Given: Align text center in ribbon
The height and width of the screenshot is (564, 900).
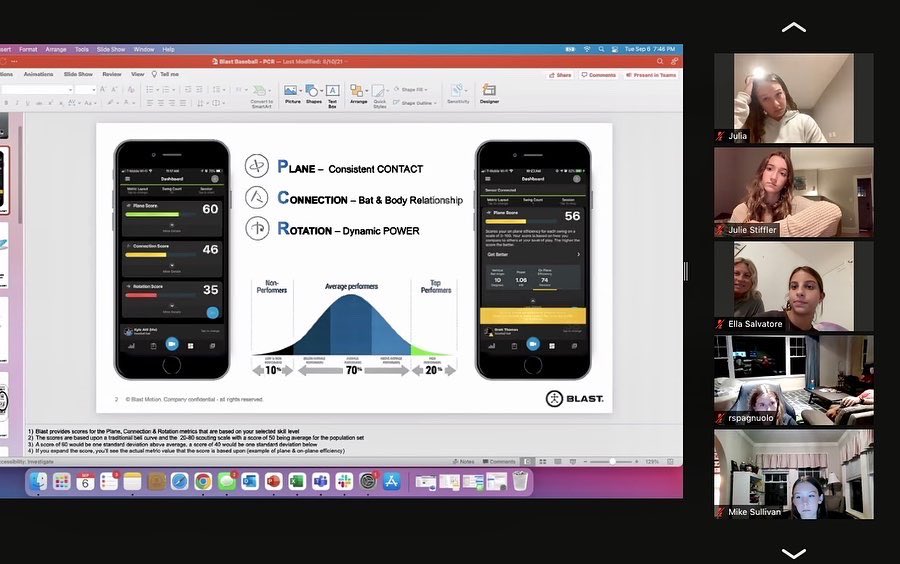Looking at the screenshot, I should (161, 103).
